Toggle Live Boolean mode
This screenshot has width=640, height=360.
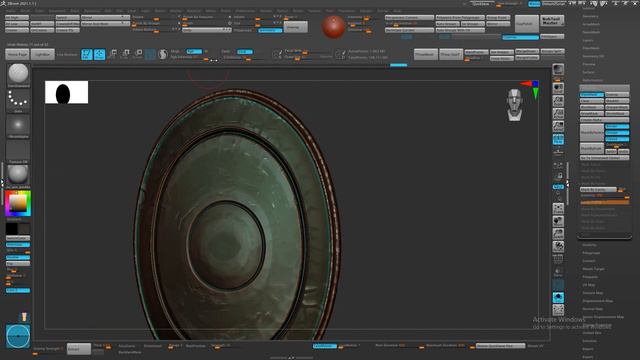click(67, 54)
